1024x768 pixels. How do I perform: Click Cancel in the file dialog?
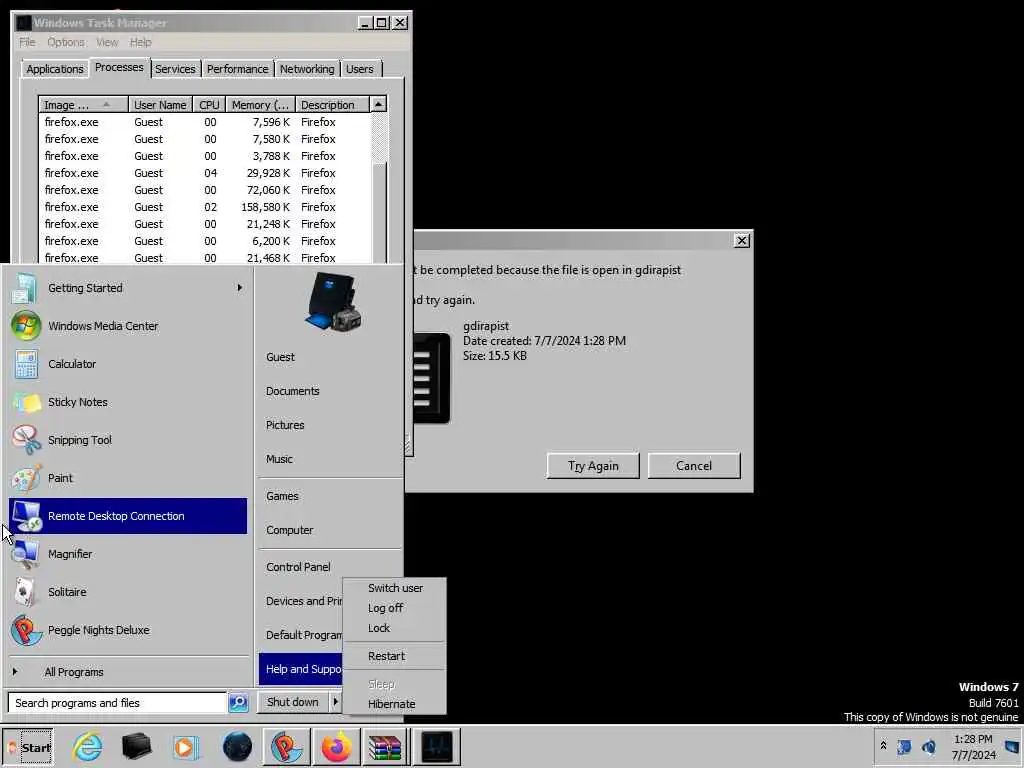694,466
